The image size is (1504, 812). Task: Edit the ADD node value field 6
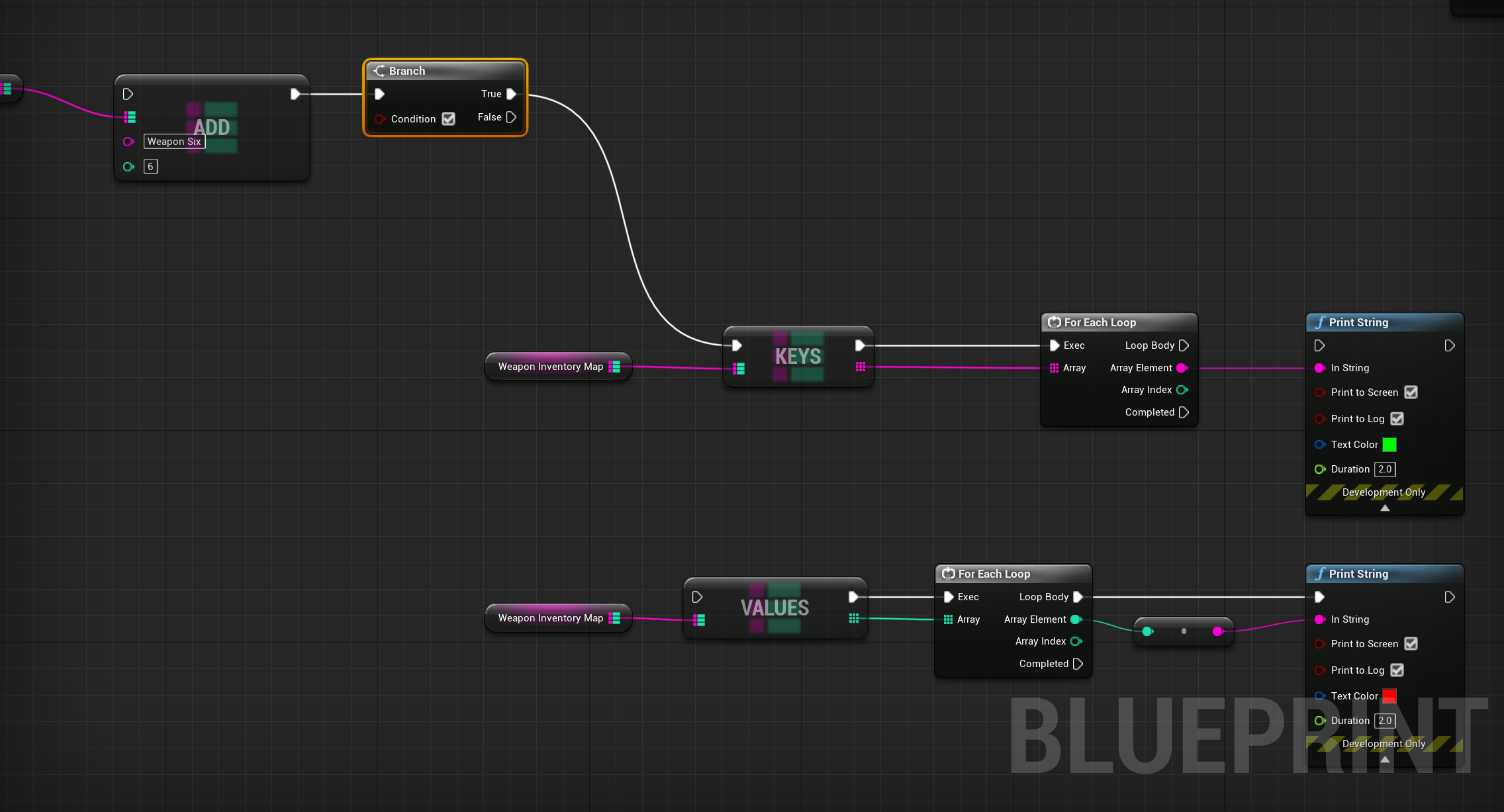pos(151,167)
